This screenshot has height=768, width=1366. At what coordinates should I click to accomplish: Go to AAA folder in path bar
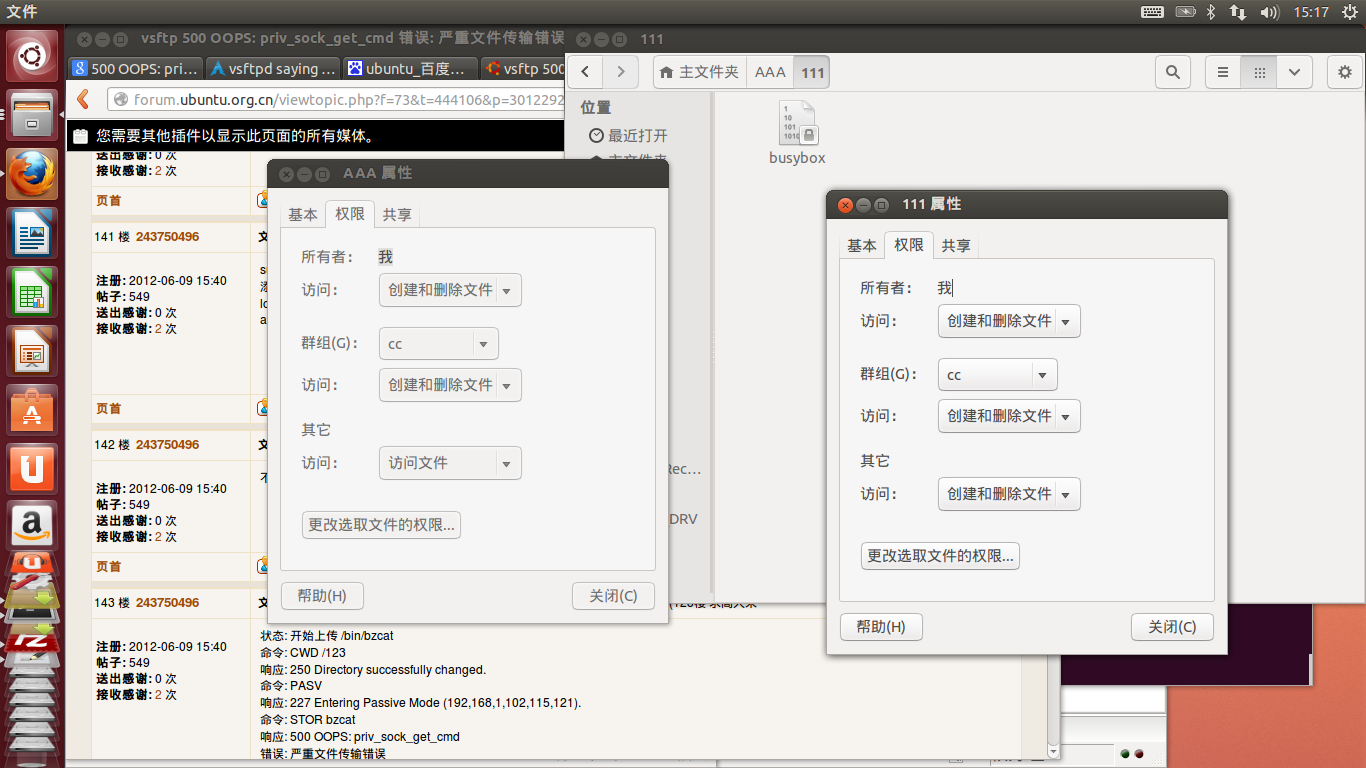[x=770, y=72]
